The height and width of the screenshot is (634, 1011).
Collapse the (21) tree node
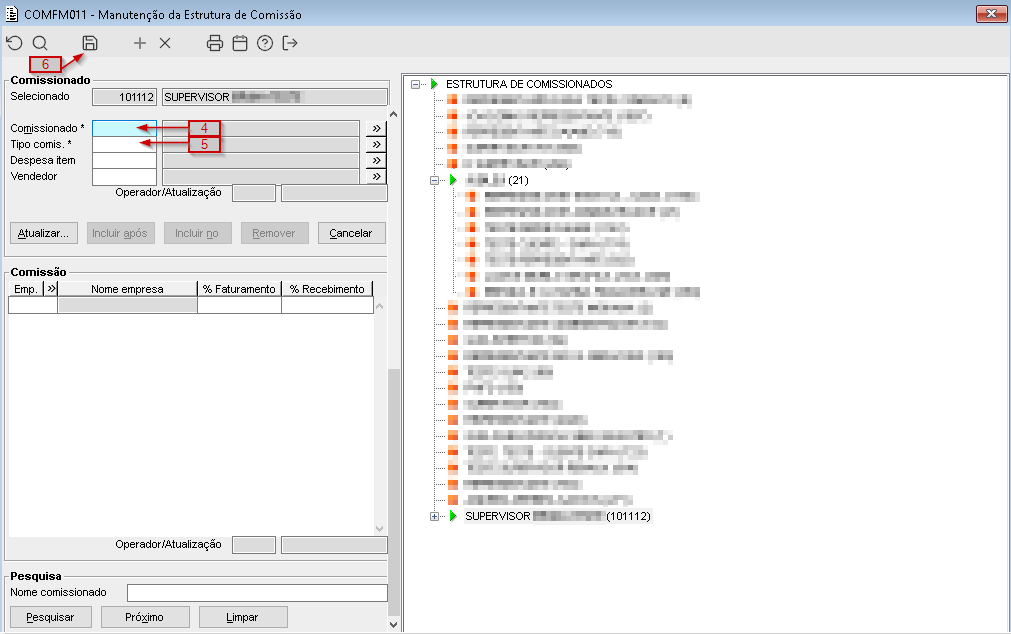pyautogui.click(x=435, y=180)
